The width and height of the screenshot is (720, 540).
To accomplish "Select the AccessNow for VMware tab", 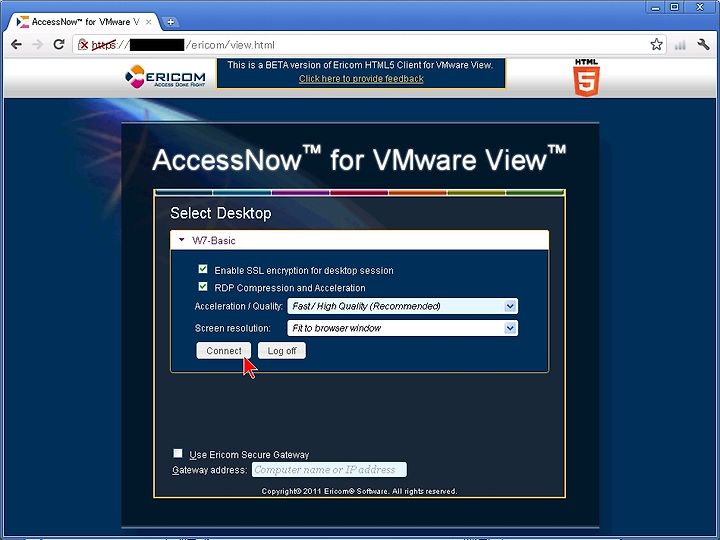I will click(x=83, y=22).
